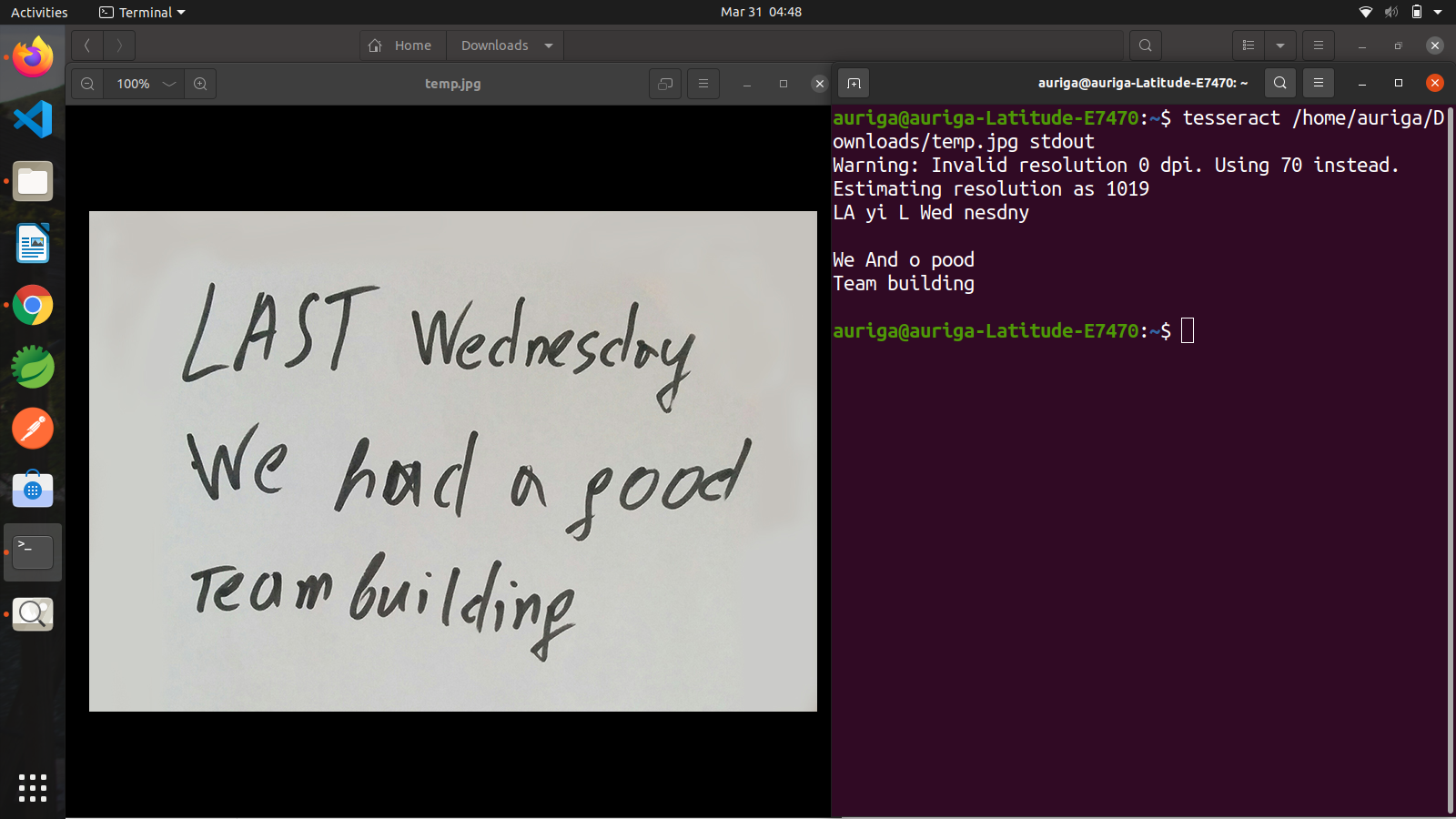Show all applications grid
1456x819 pixels.
click(33, 787)
